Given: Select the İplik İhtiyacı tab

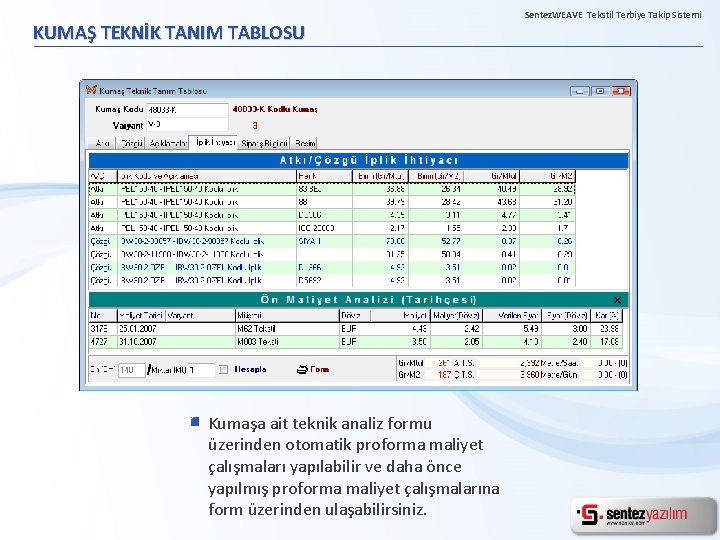Looking at the screenshot, I should click(215, 142).
